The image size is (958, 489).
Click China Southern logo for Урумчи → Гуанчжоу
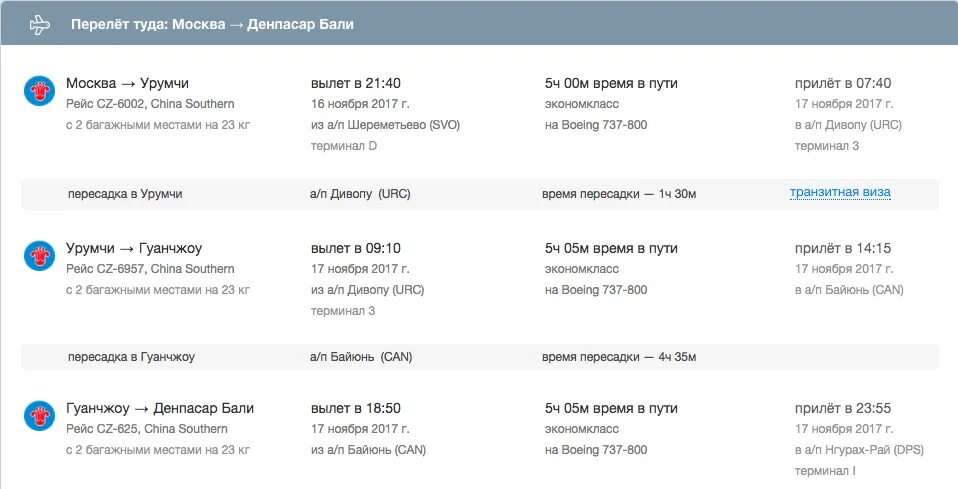pos(39,256)
